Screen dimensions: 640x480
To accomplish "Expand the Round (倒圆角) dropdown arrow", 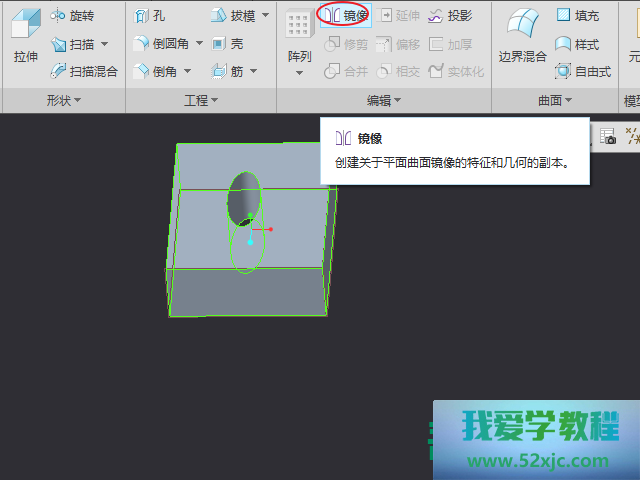I will click(x=200, y=44).
